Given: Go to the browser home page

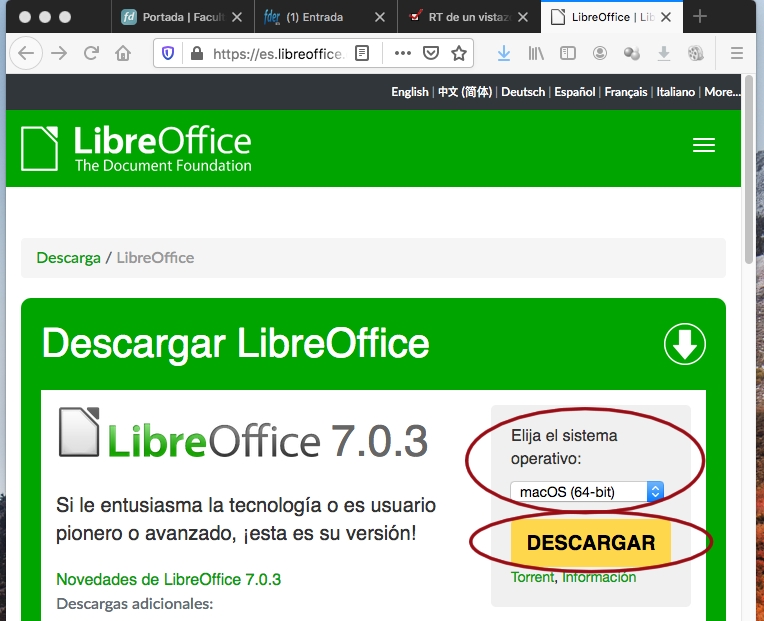Looking at the screenshot, I should (123, 54).
